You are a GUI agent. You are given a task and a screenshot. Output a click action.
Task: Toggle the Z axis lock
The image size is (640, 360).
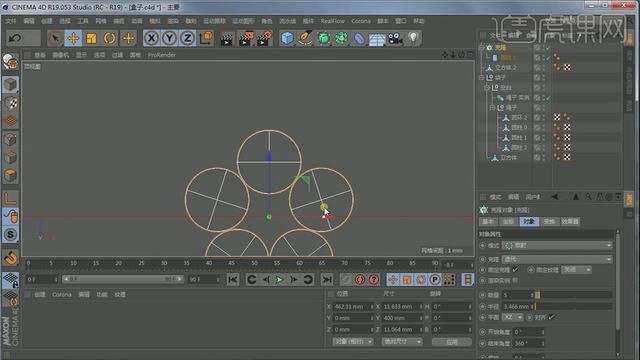tap(187, 38)
